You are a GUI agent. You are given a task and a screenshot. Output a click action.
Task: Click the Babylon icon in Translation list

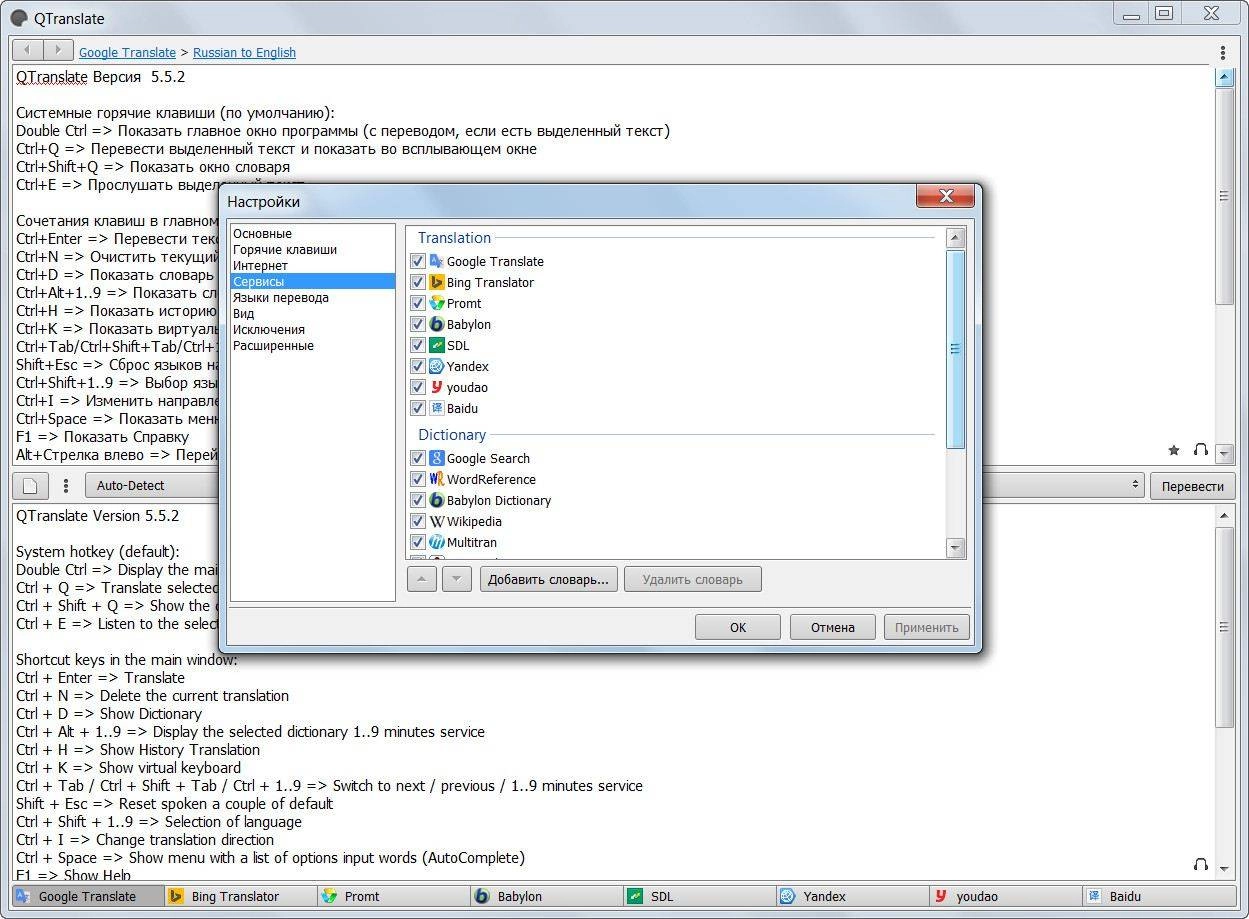(436, 324)
